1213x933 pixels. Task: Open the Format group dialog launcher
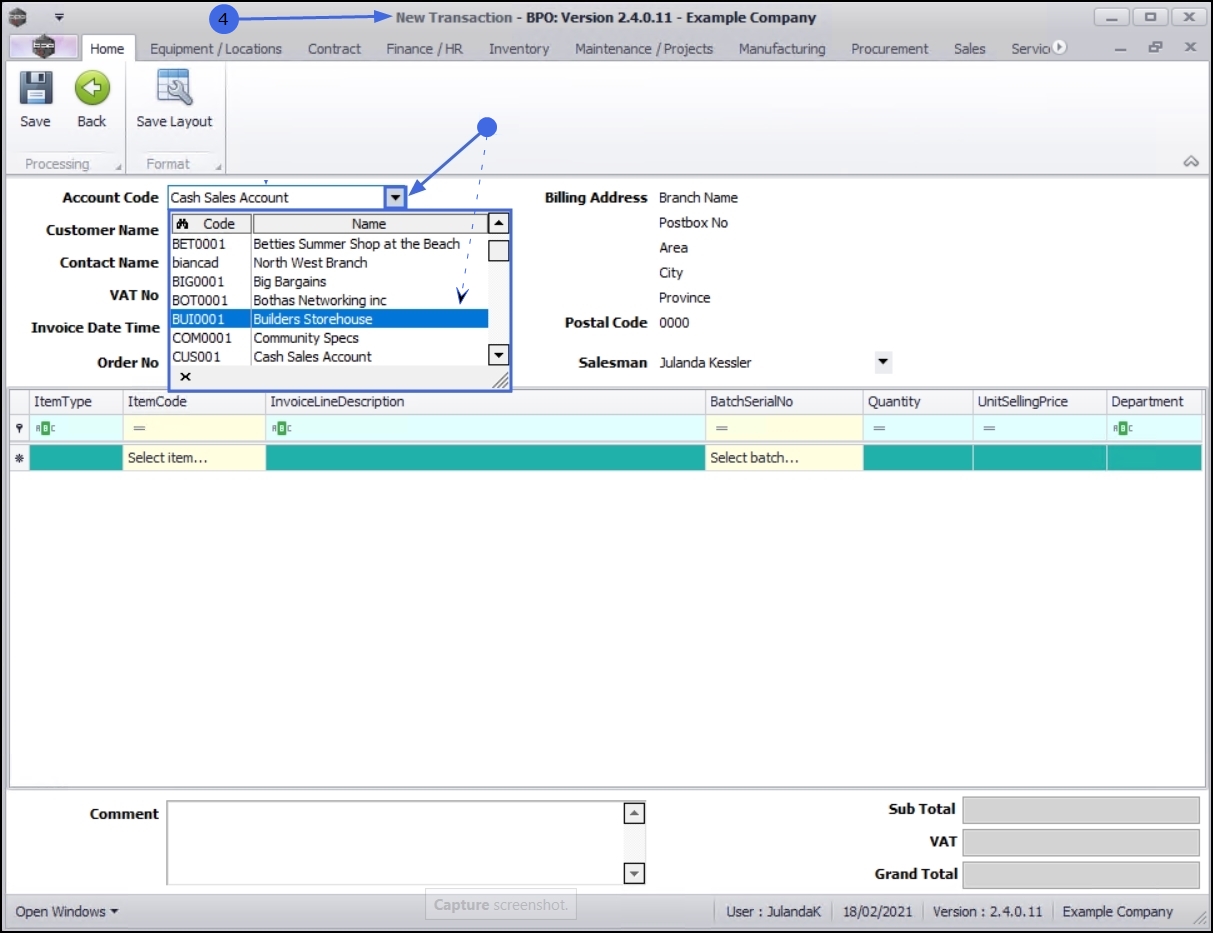click(219, 166)
